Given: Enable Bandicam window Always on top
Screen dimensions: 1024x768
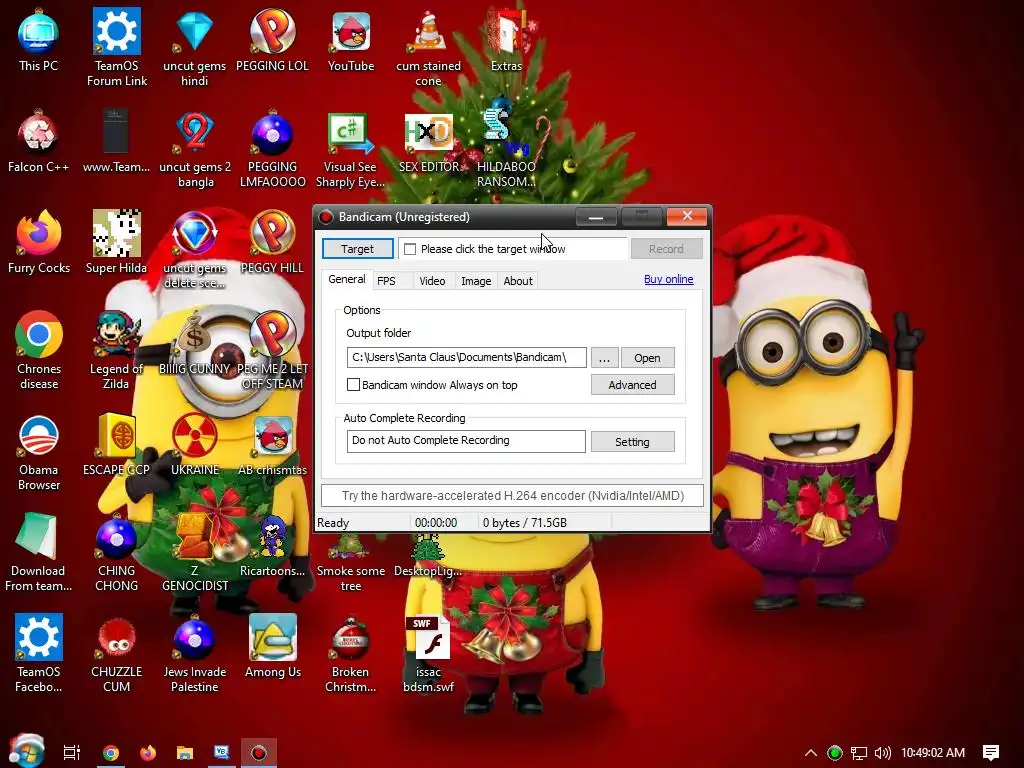Looking at the screenshot, I should 353,385.
